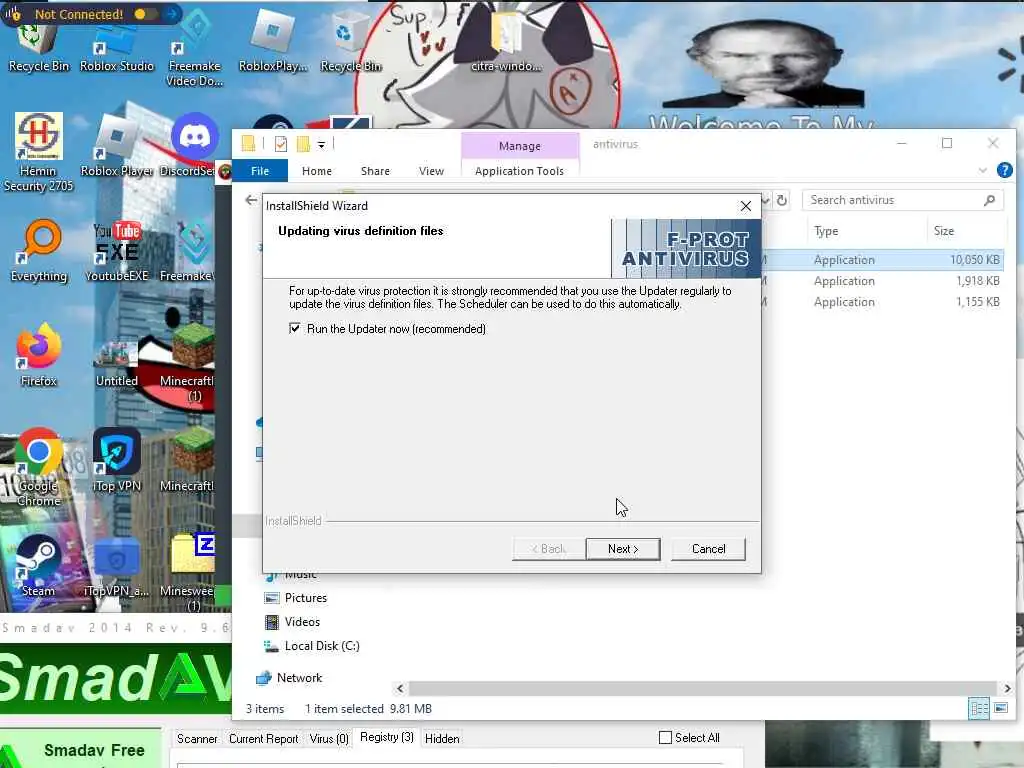Click Cancel in the InstallShield Wizard
This screenshot has width=1024, height=768.
(x=709, y=549)
